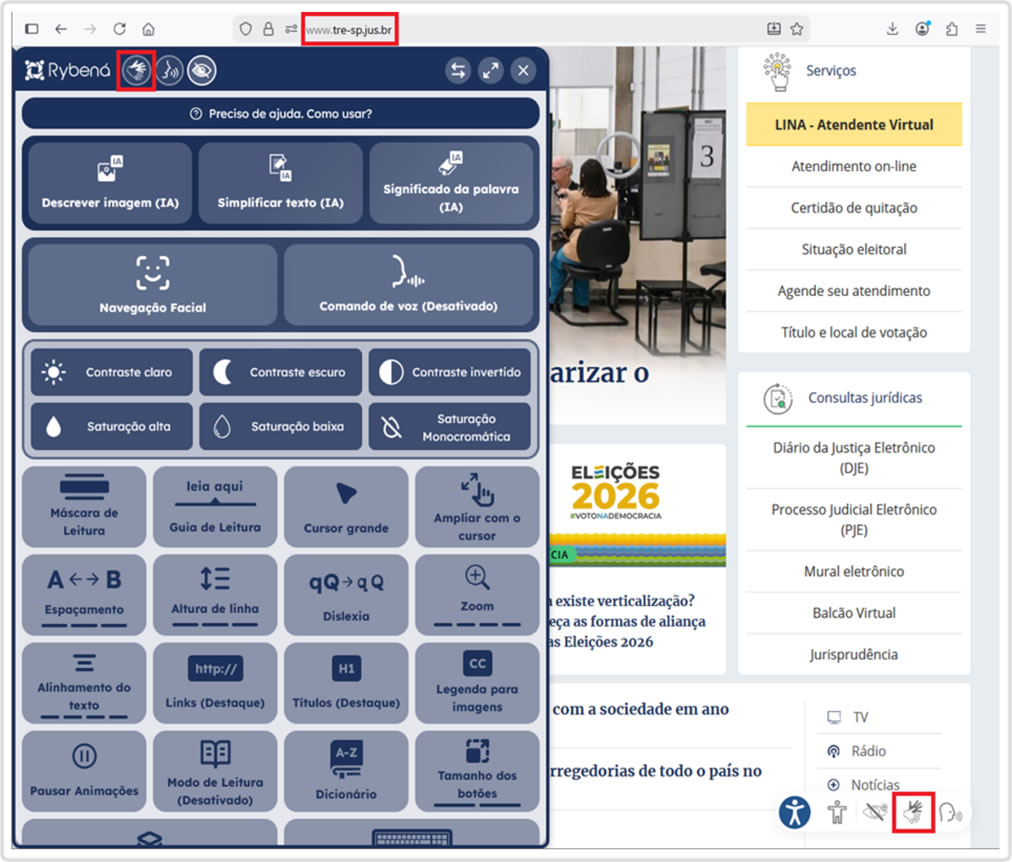
Task: Open Descrever imagem (IA) tool
Action: (x=110, y=184)
